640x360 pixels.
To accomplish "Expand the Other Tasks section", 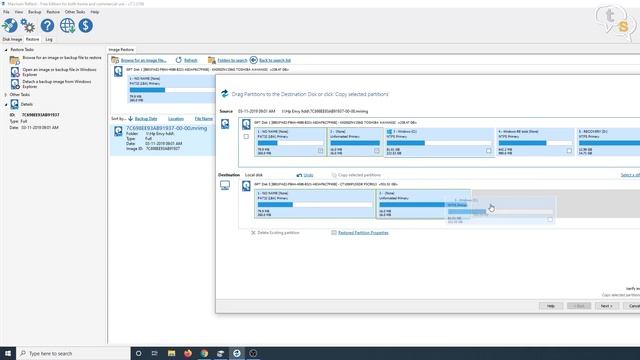I will (6, 95).
